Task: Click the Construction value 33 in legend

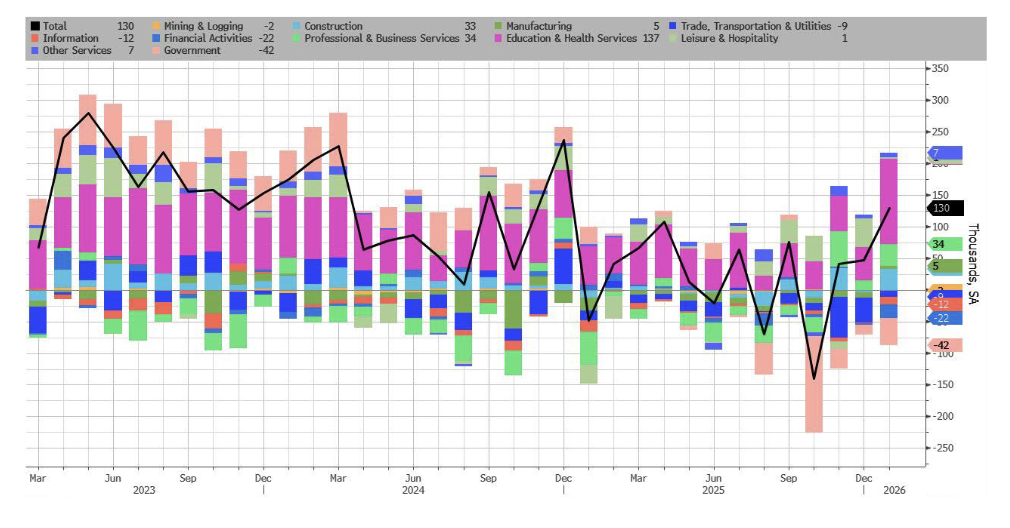Action: point(470,26)
